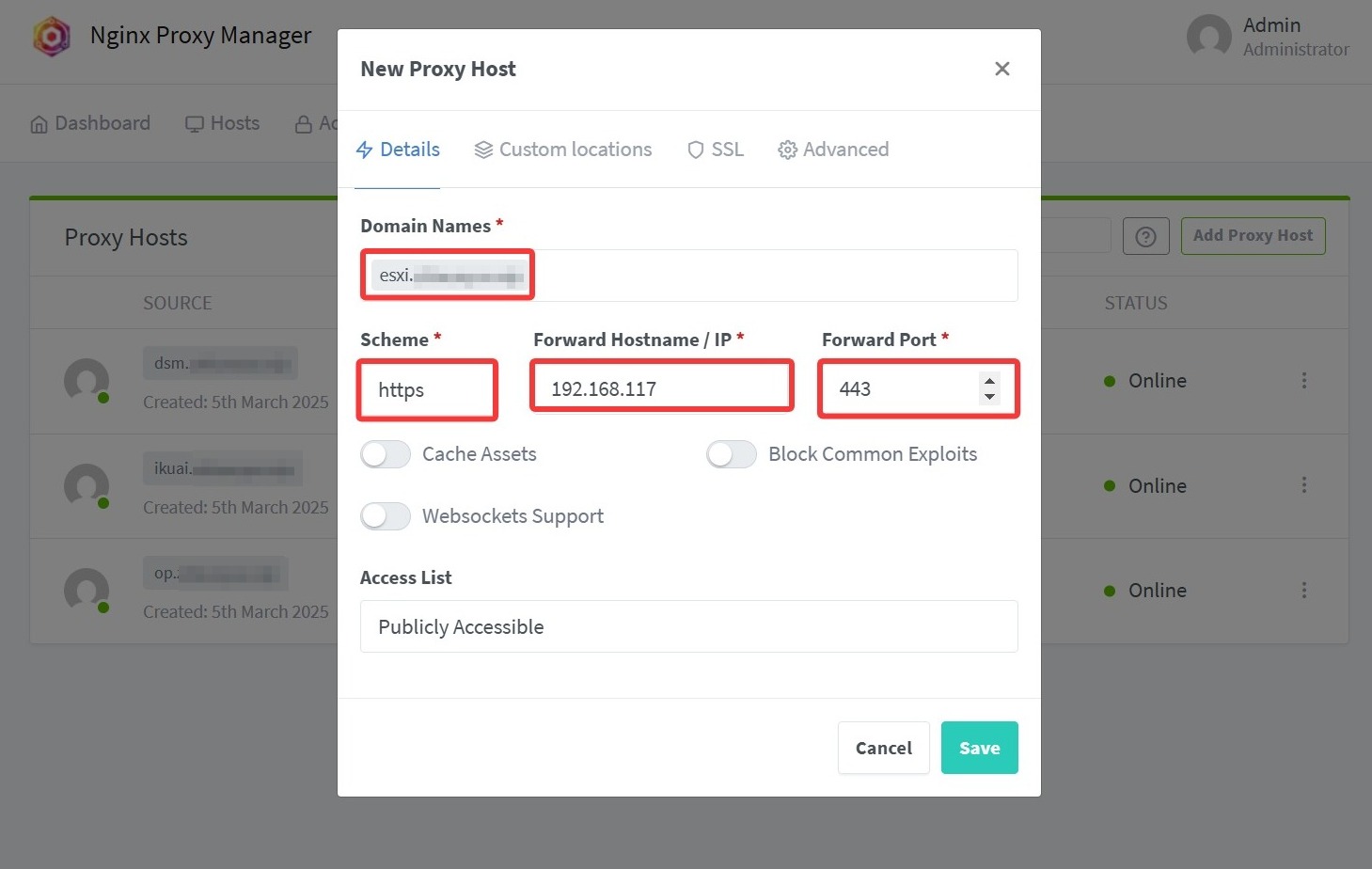
Task: Open the Admin user avatar menu
Action: [x=1209, y=37]
